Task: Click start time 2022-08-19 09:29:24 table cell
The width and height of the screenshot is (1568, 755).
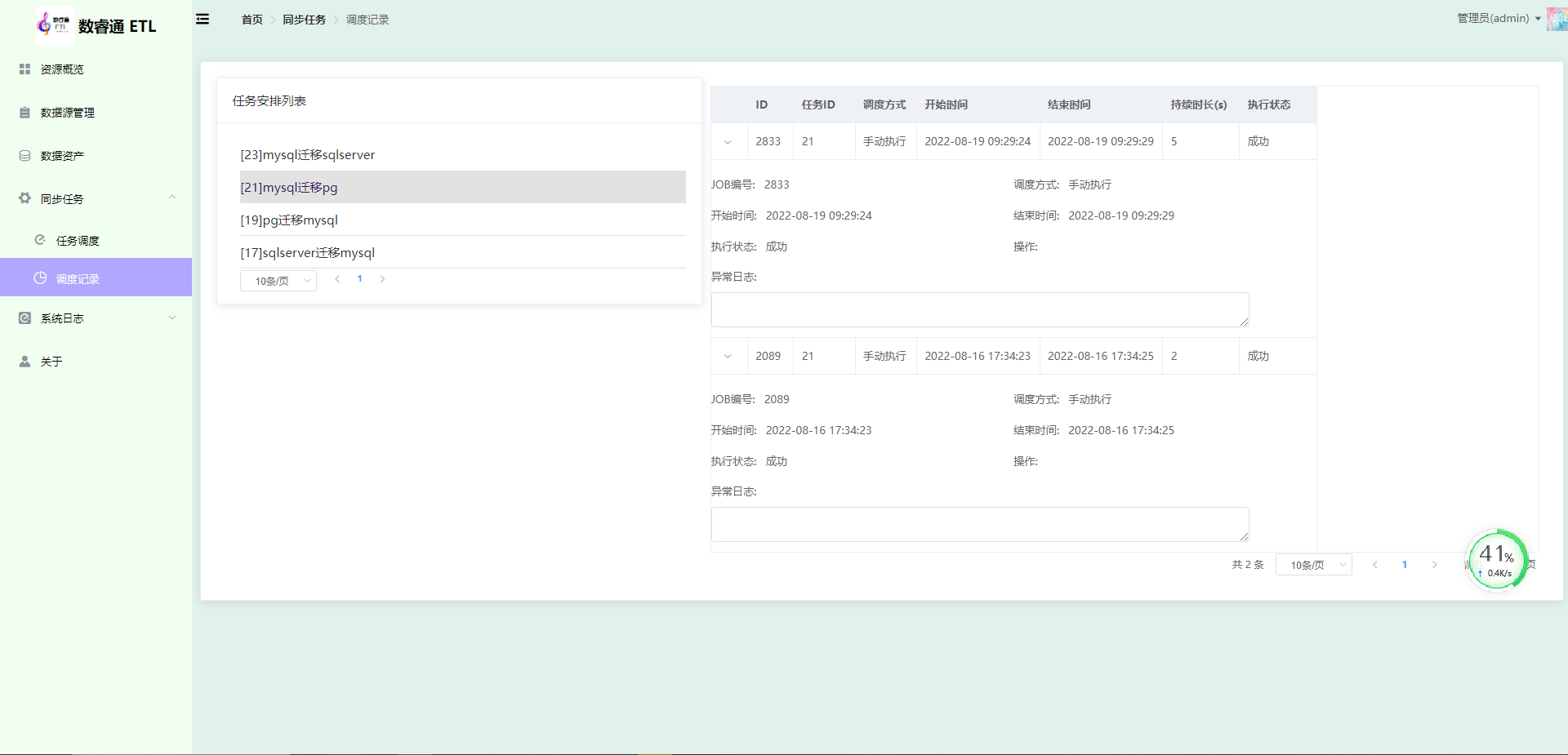Action: [978, 141]
